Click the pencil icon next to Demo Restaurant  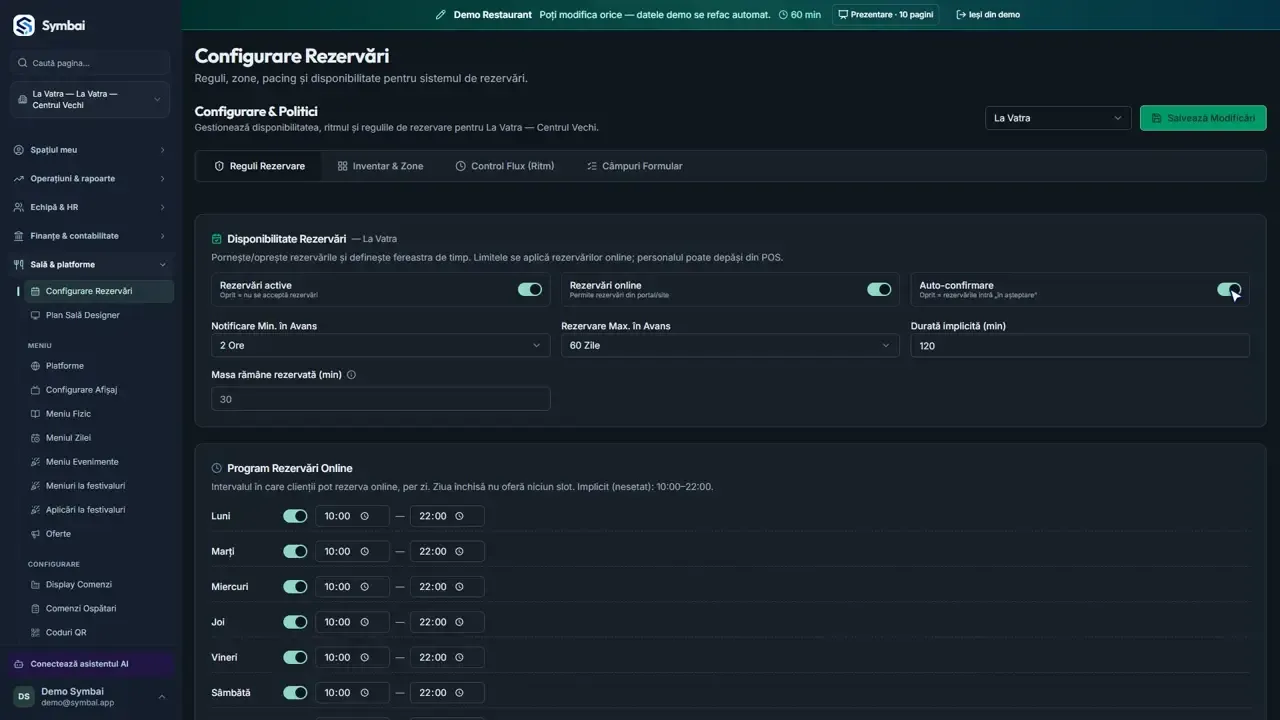441,15
